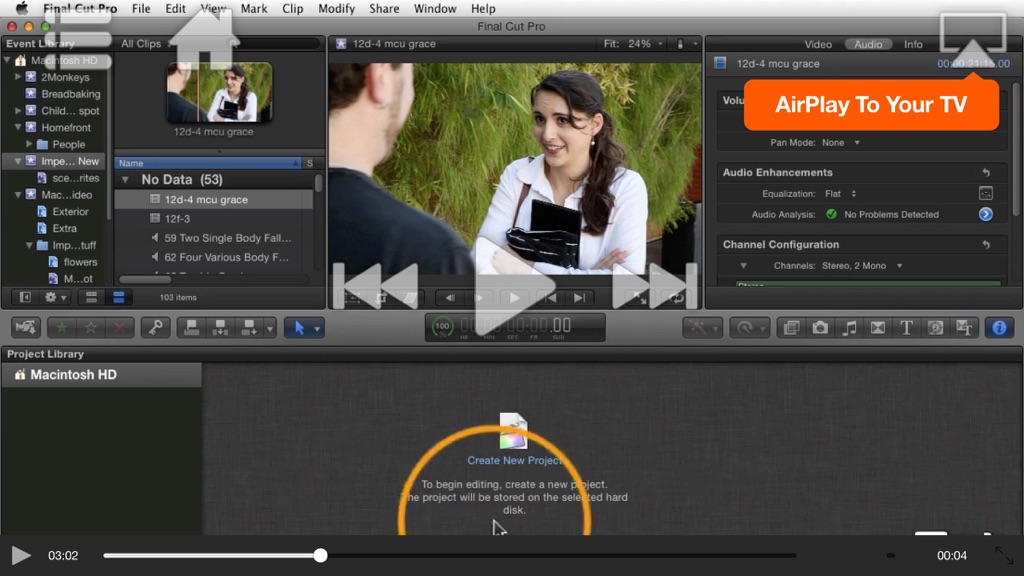Click the large rewind overlay button

pyautogui.click(x=376, y=285)
